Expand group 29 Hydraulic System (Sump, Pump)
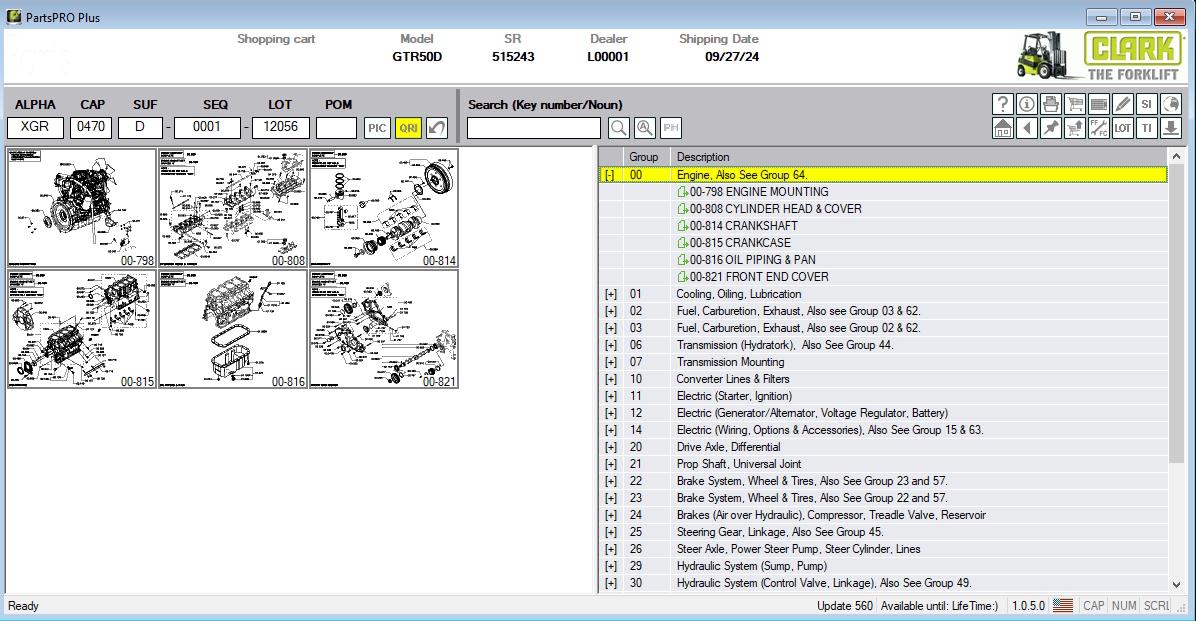Image resolution: width=1196 pixels, height=621 pixels. pyautogui.click(x=610, y=567)
